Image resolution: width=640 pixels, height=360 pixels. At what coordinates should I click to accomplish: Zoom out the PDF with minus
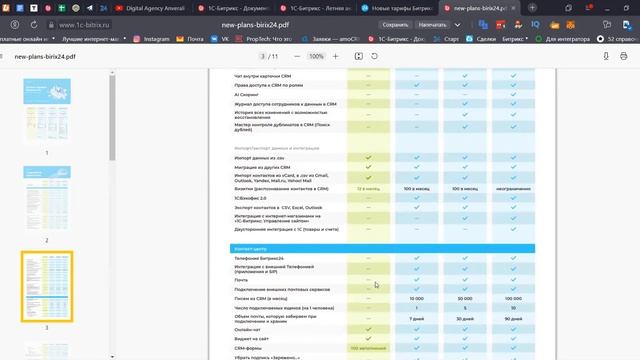click(x=297, y=56)
